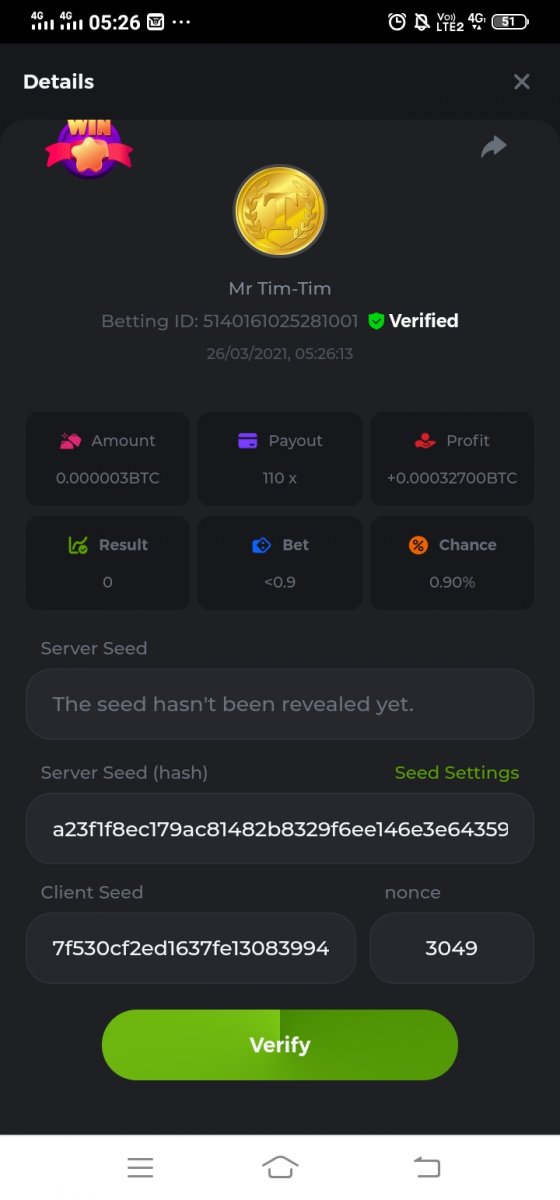Open Mr Tim-Tim's gold coin avatar
Screen dimensions: 560x1200
click(280, 211)
